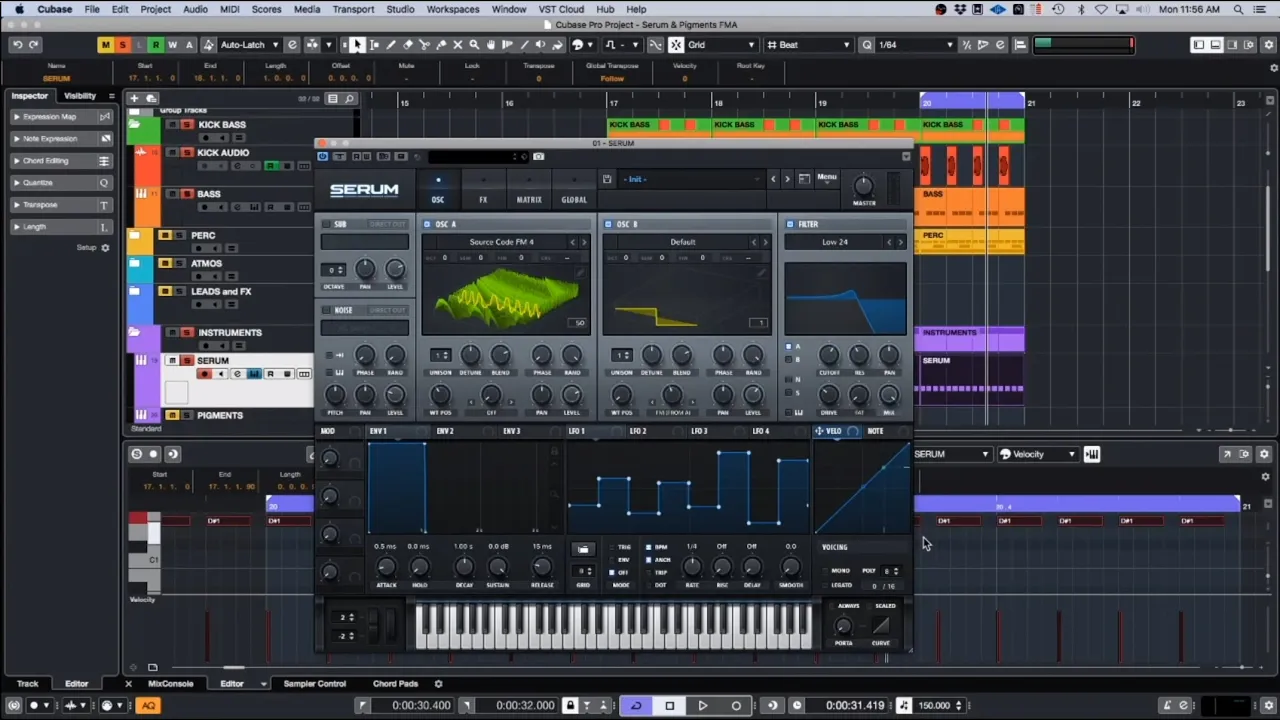
Task: Open the Chord Pads lower zone tab
Action: (x=395, y=684)
